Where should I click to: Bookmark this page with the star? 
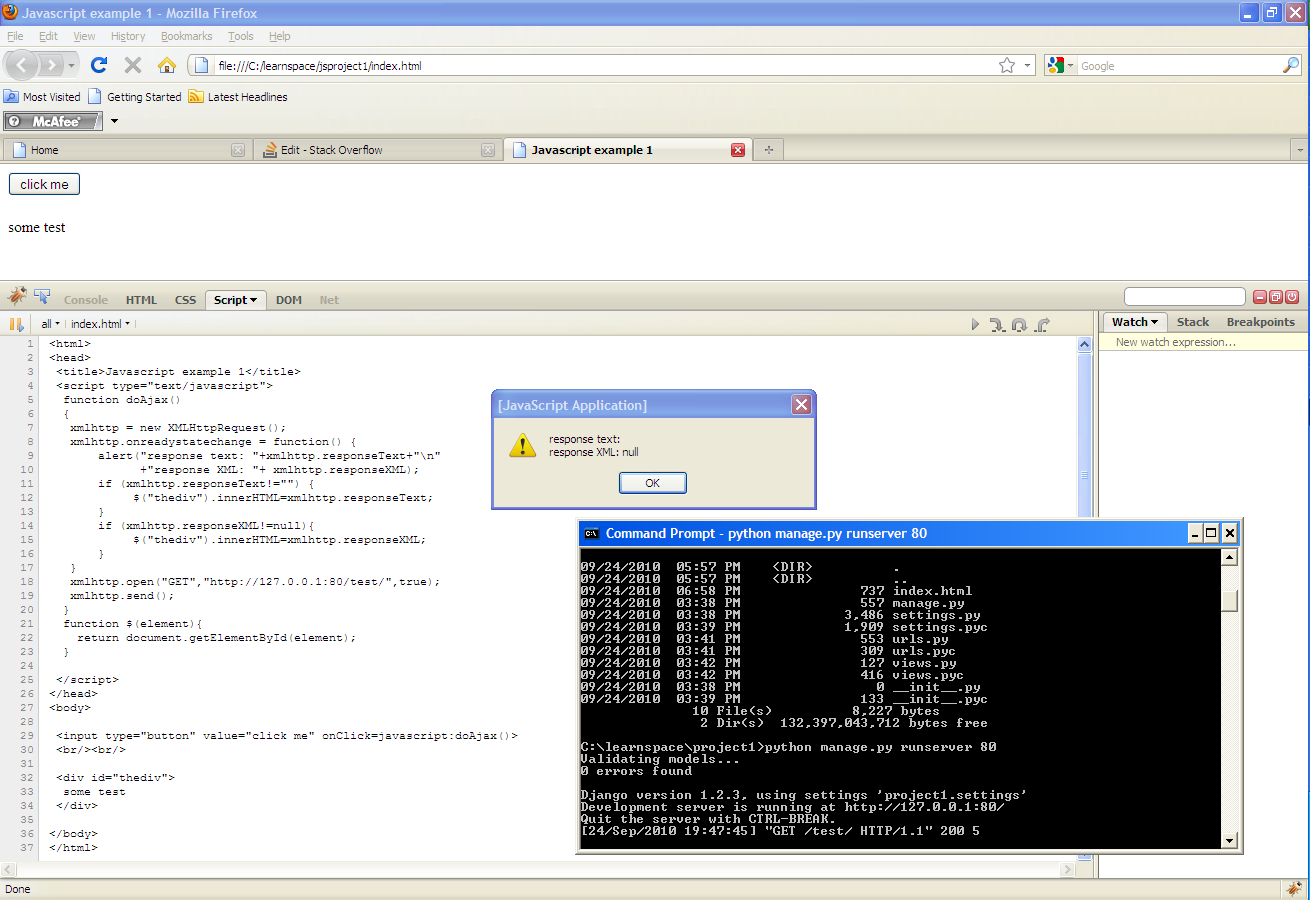[1007, 65]
